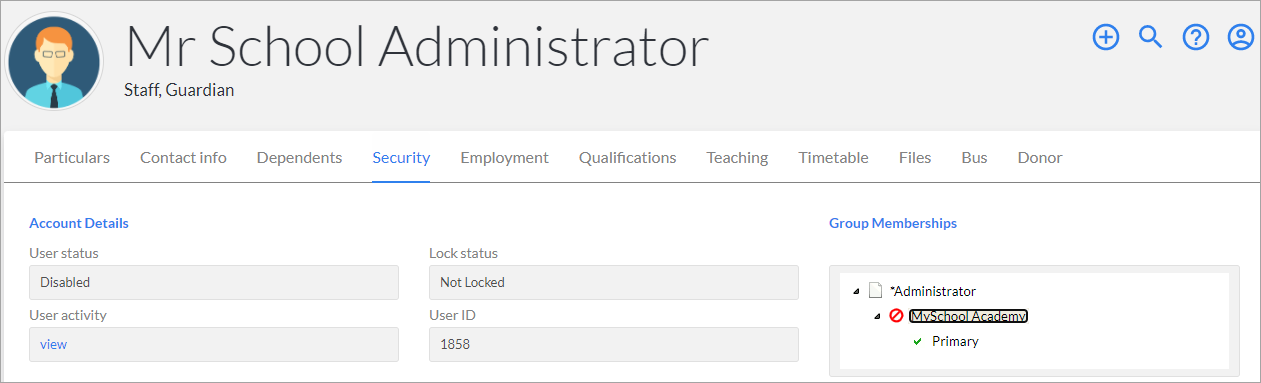
Task: Click the green checkmark next to Primary
Action: pyautogui.click(x=917, y=342)
